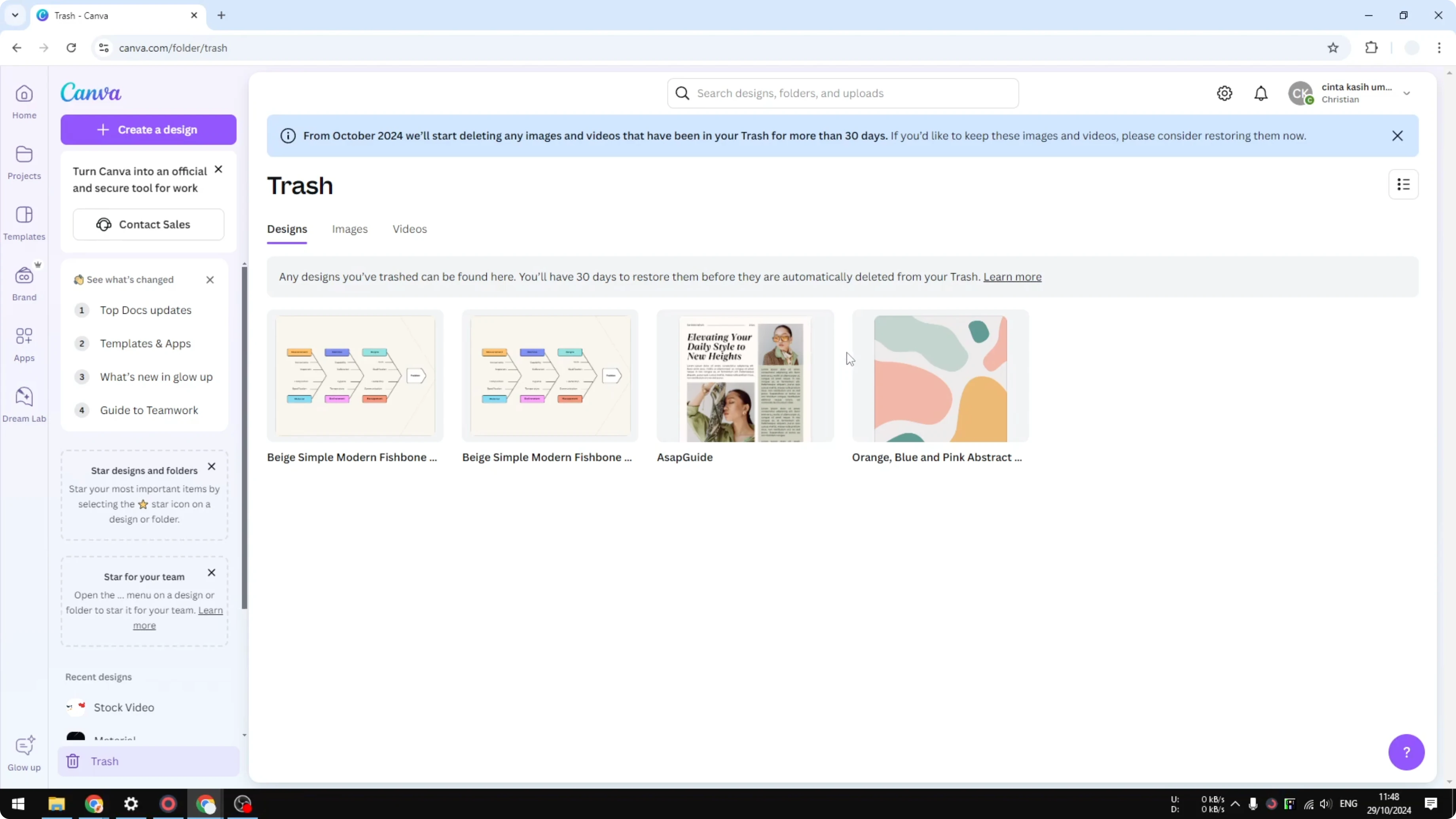Expand the account menu chevron

1407,93
